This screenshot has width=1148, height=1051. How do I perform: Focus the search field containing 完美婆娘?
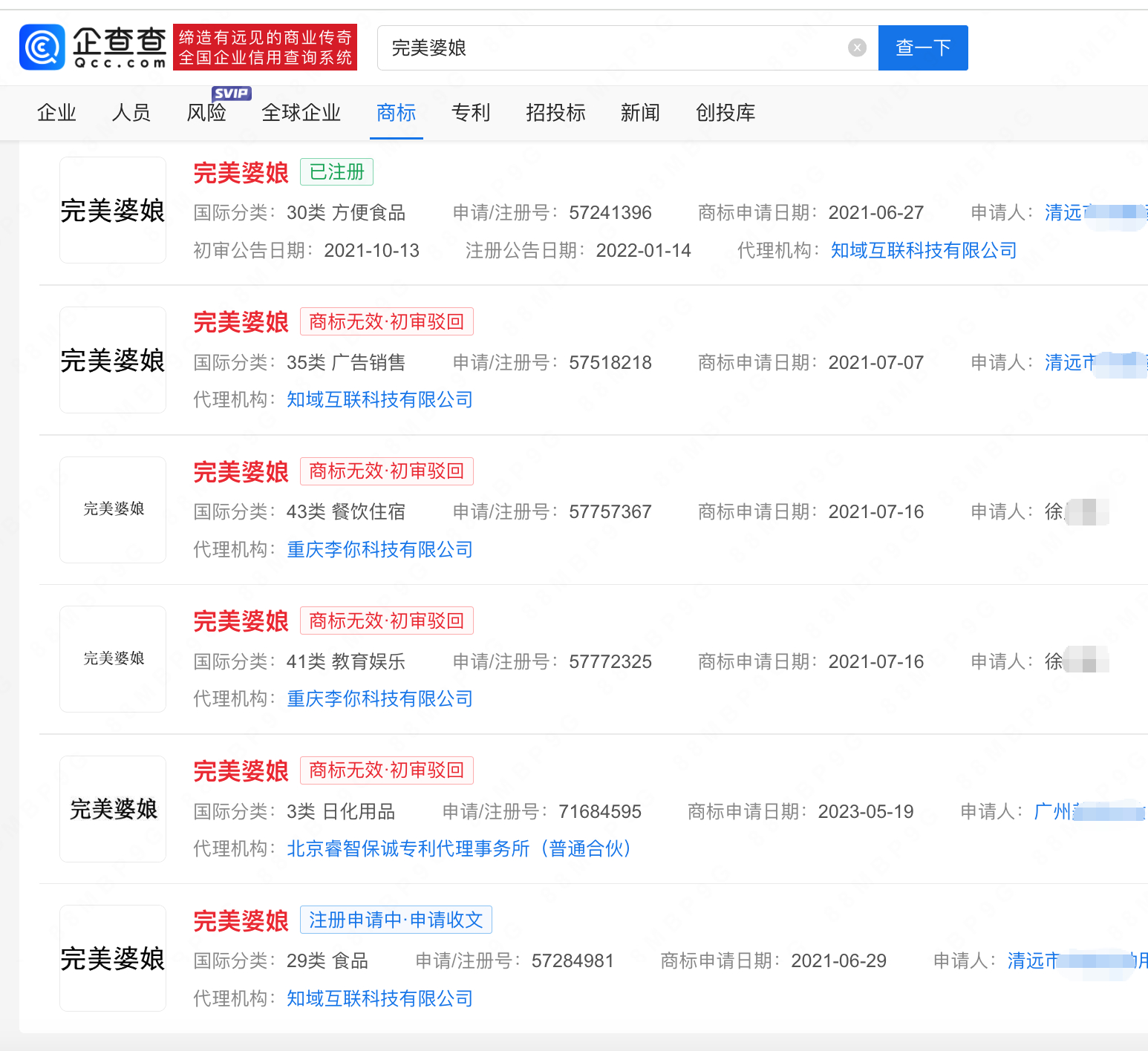(x=627, y=48)
